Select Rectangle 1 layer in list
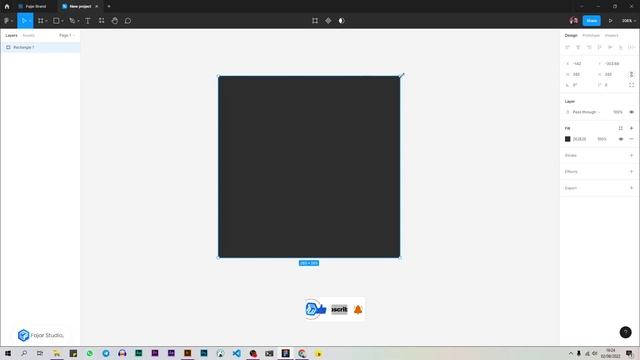This screenshot has width=640, height=360. pyautogui.click(x=40, y=47)
